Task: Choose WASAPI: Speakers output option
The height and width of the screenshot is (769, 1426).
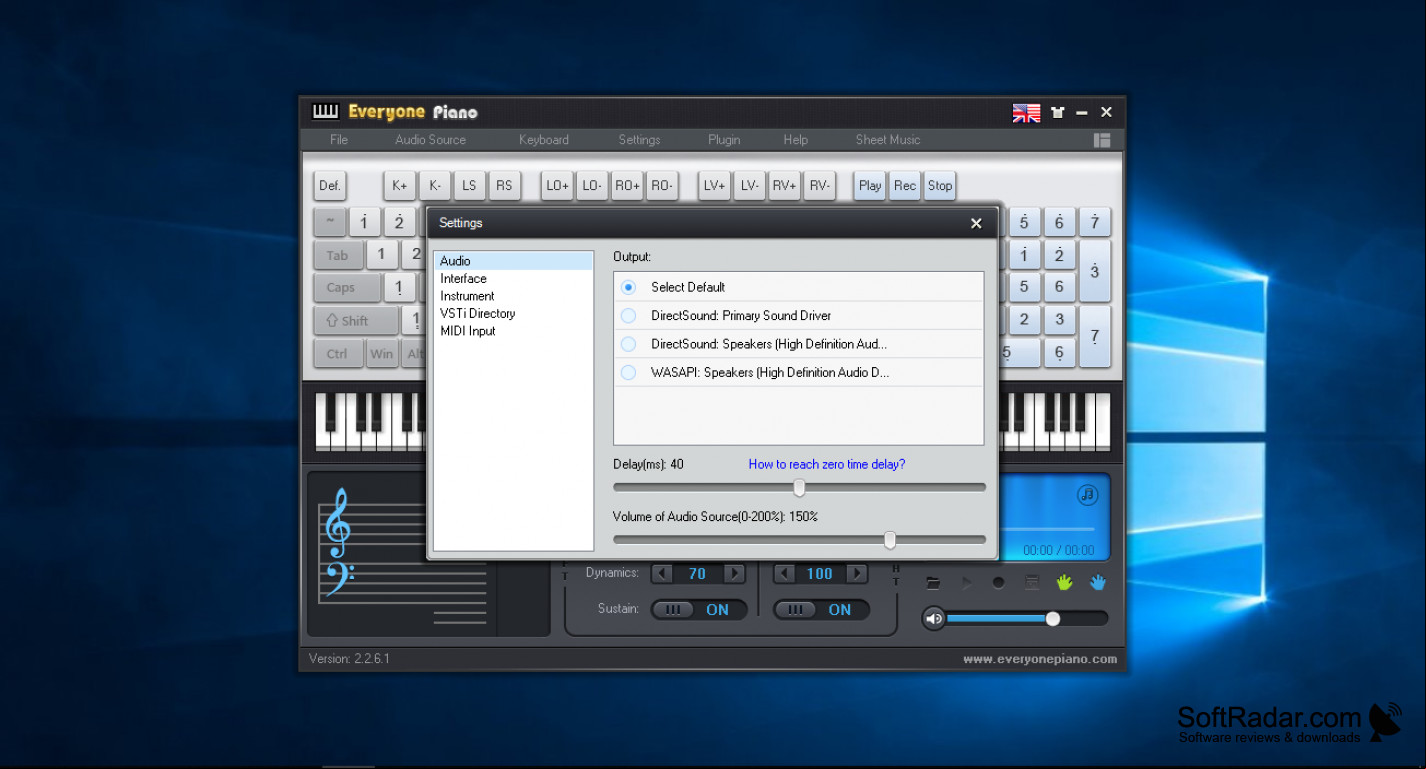Action: (x=628, y=373)
